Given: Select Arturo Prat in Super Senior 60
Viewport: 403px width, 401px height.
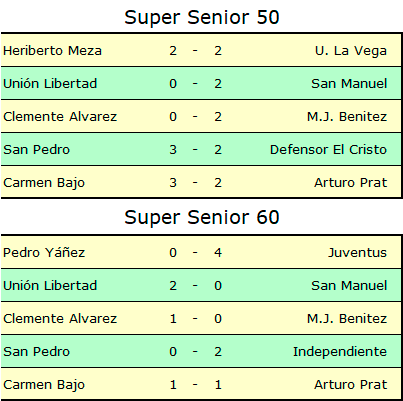Looking at the screenshot, I should click(350, 385).
